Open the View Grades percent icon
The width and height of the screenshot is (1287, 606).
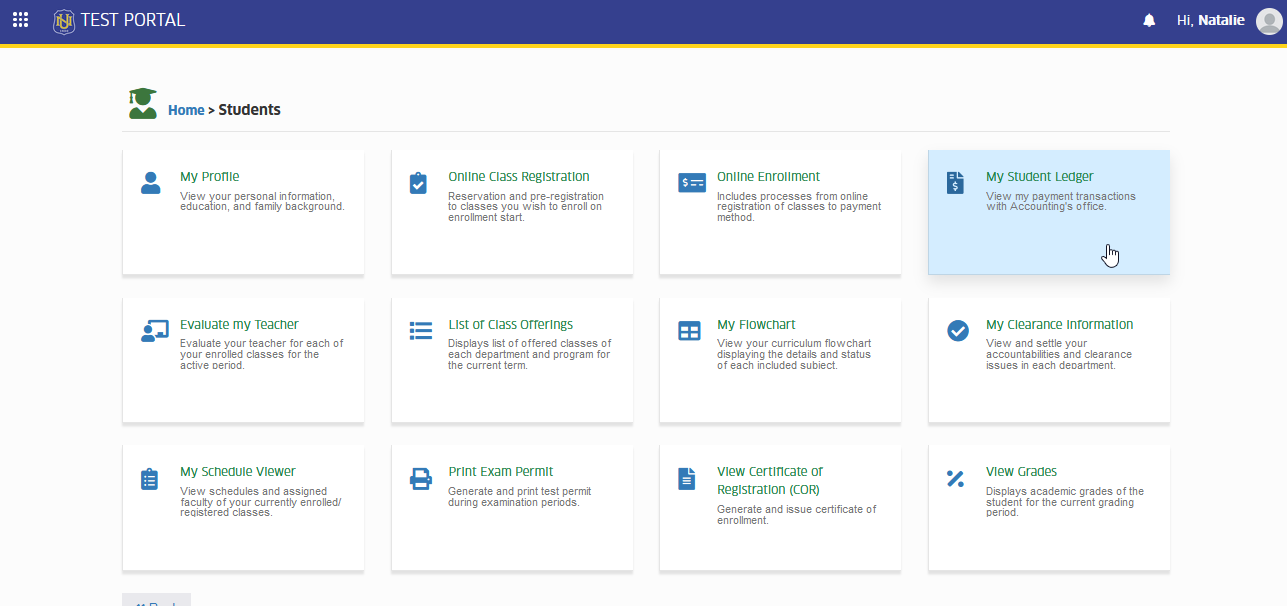click(955, 479)
